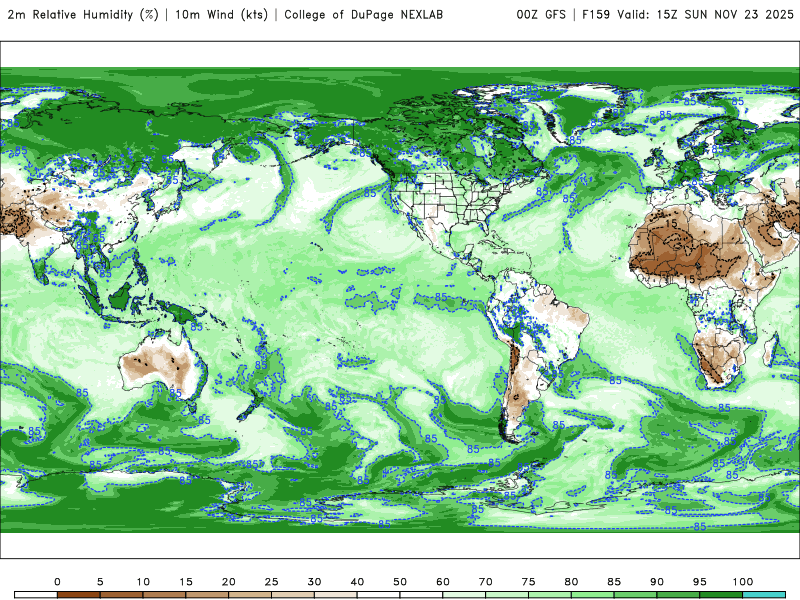Select the pale green 70–75 legend swatch

tap(507, 595)
